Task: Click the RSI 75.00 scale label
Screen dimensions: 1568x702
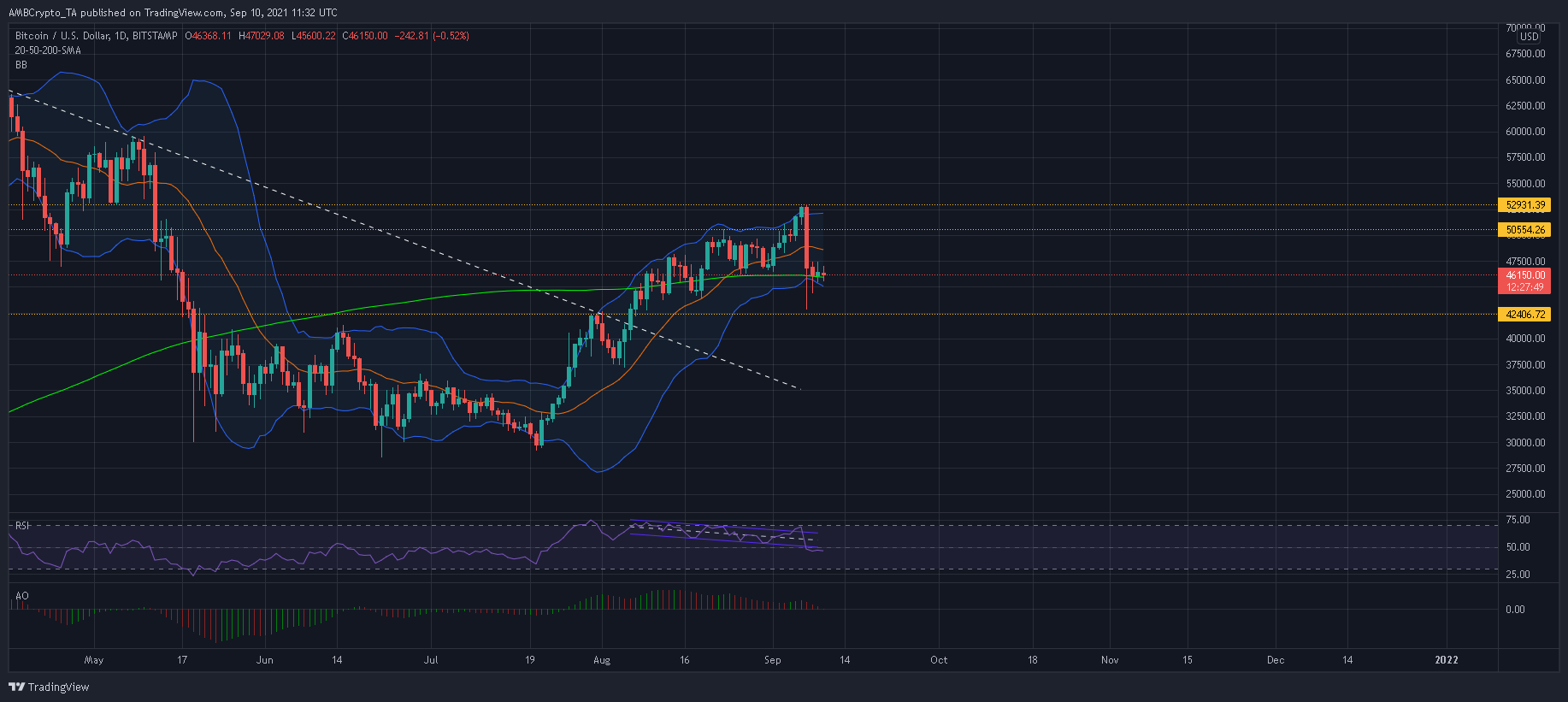Action: coord(1518,520)
